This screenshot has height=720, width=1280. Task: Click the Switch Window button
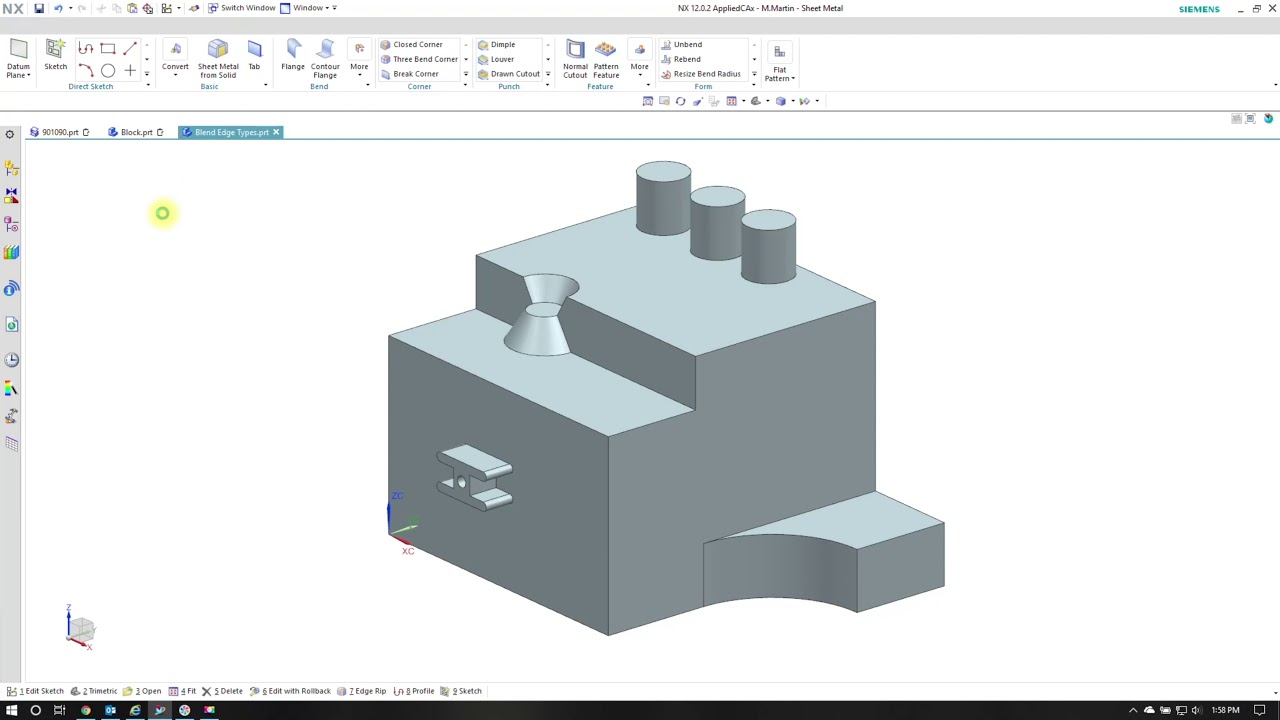(241, 8)
